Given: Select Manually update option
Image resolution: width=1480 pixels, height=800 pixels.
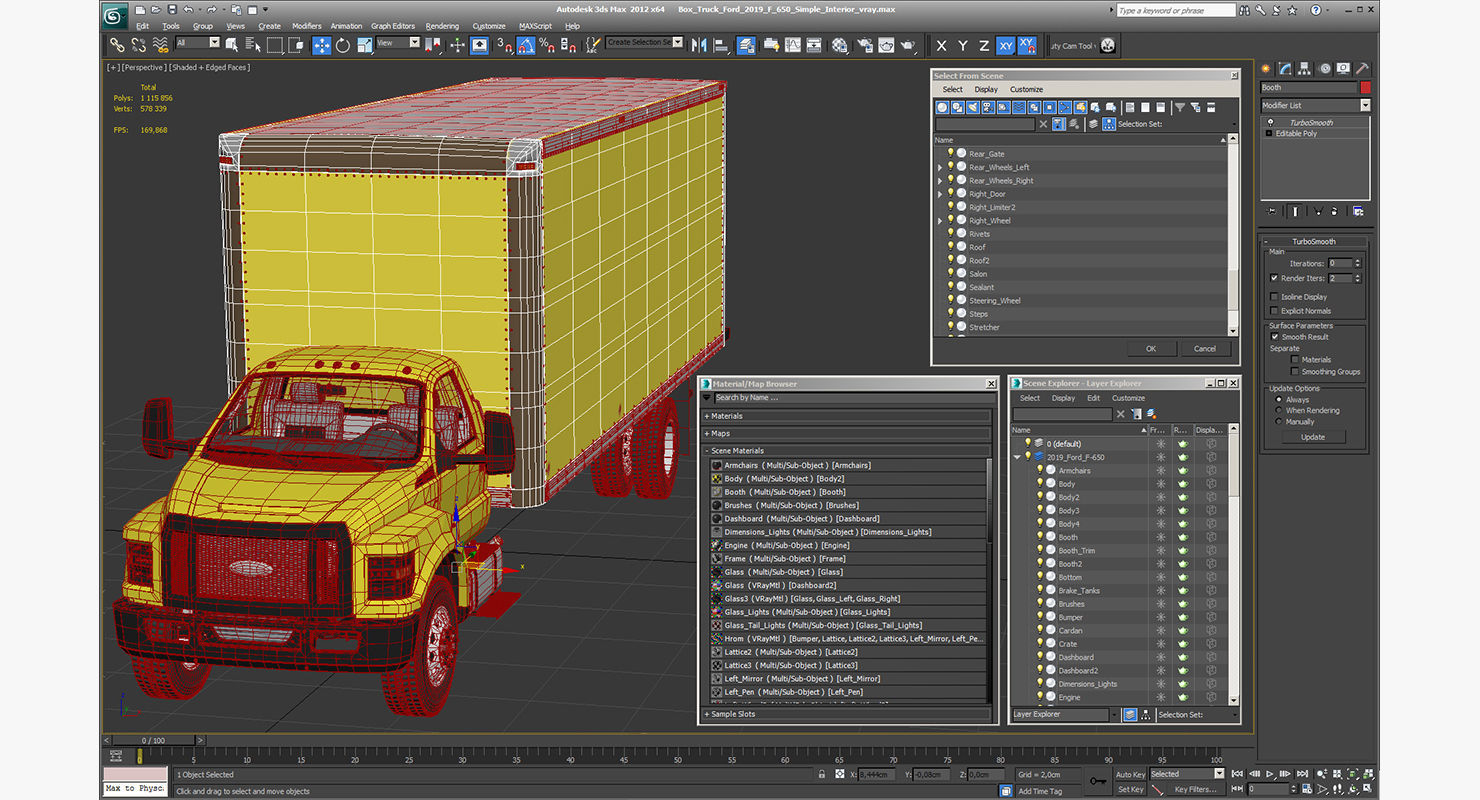Looking at the screenshot, I should (1278, 422).
